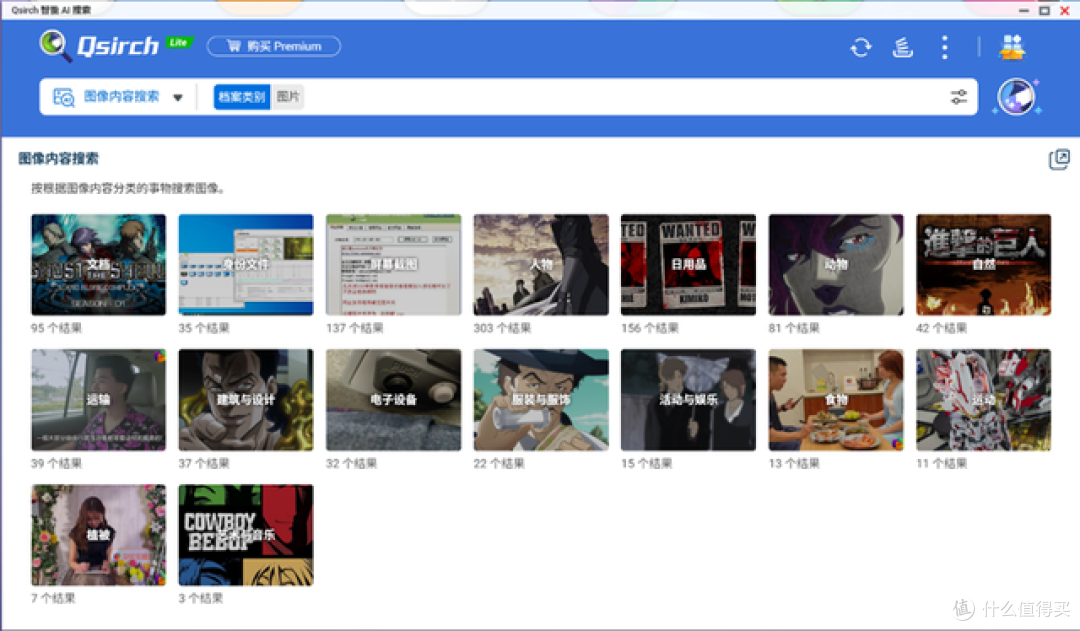Open the 动物 category thumbnail
The image size is (1080, 631).
(836, 265)
